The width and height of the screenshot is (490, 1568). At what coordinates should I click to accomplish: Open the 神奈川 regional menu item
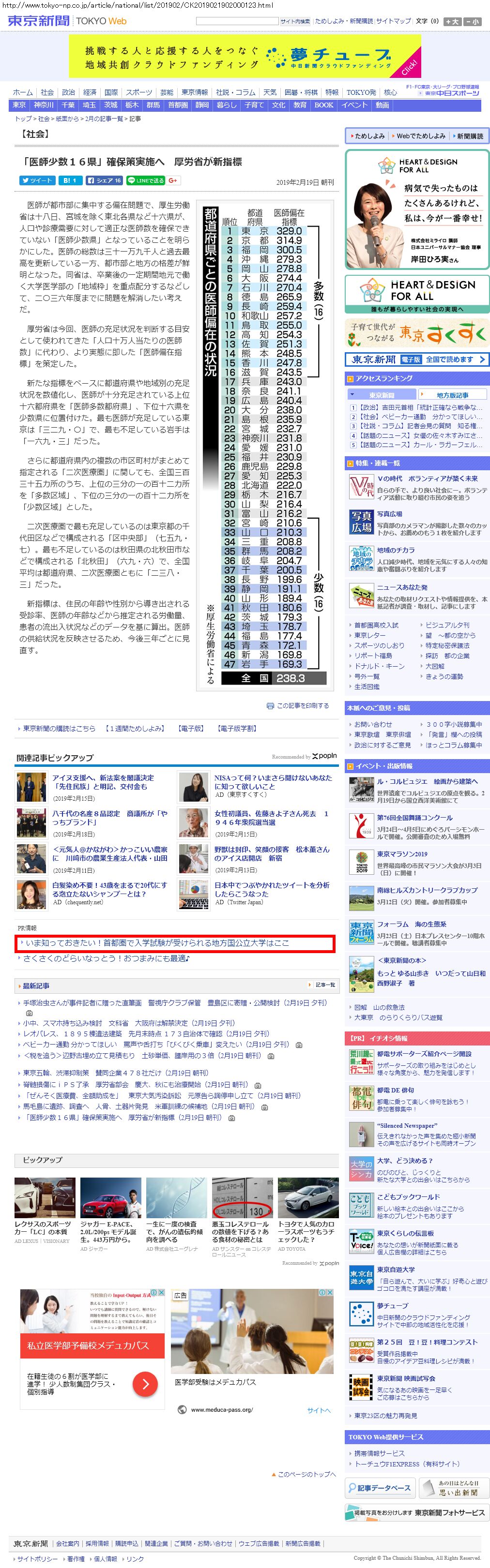coord(45,105)
